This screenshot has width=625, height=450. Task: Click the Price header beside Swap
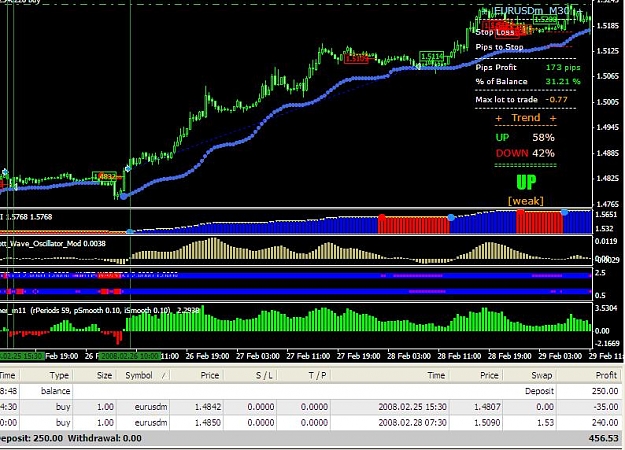(x=489, y=375)
